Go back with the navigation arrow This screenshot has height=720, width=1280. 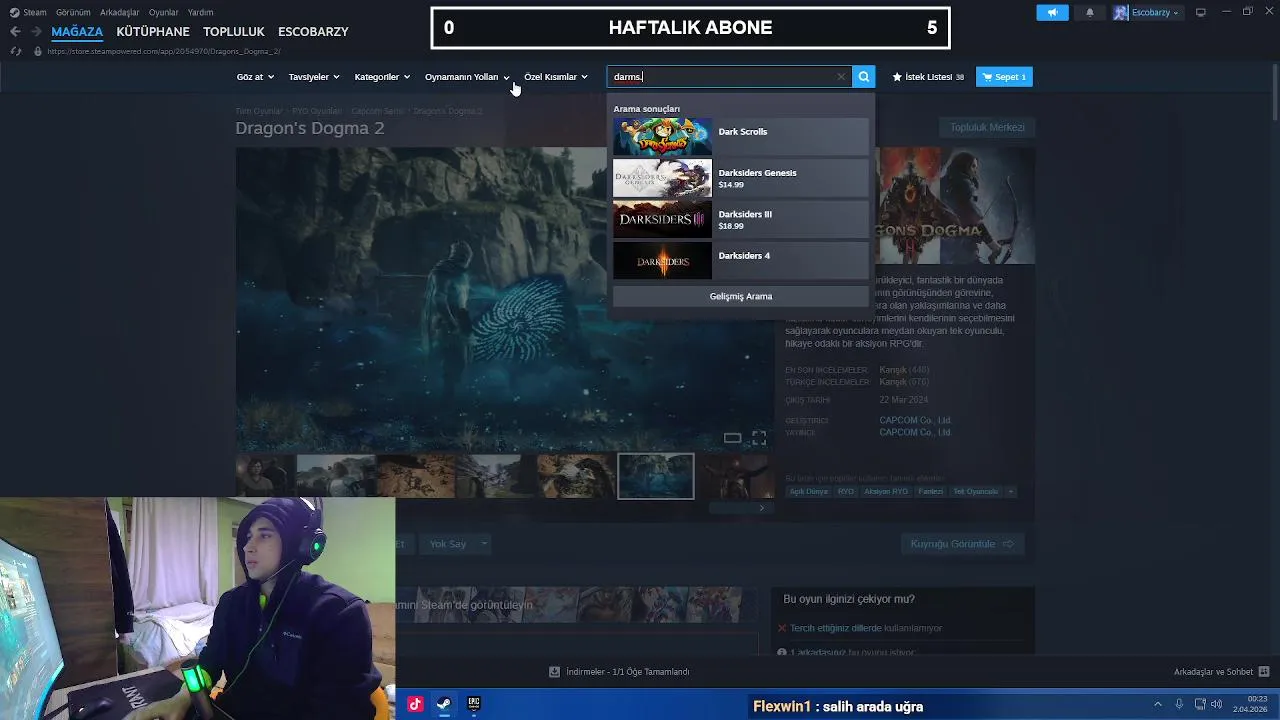coord(15,31)
